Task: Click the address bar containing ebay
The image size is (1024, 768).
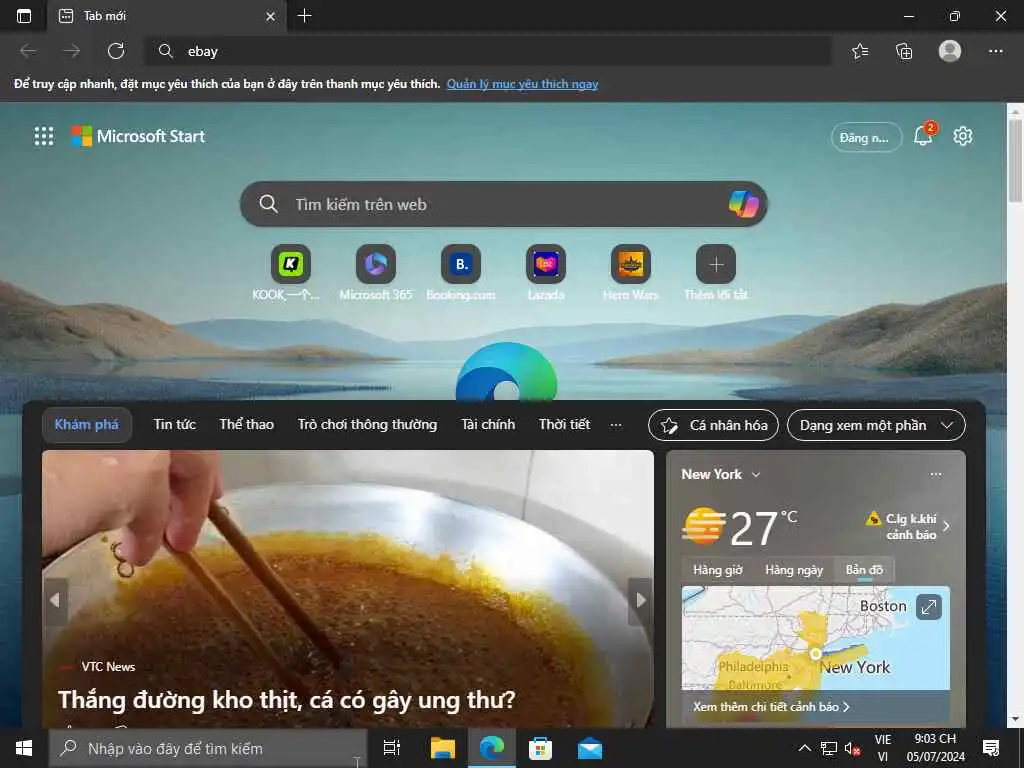Action: point(488,51)
